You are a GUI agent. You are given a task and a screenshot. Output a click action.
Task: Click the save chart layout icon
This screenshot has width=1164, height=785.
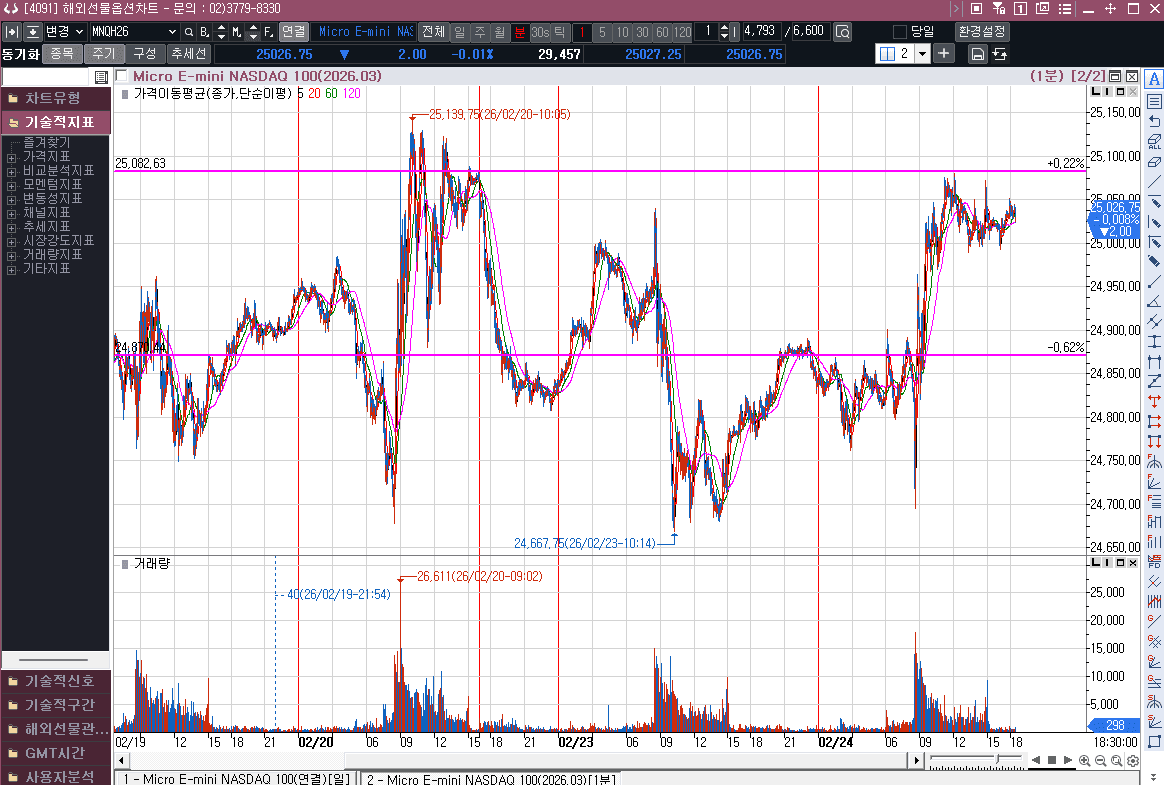pos(977,54)
